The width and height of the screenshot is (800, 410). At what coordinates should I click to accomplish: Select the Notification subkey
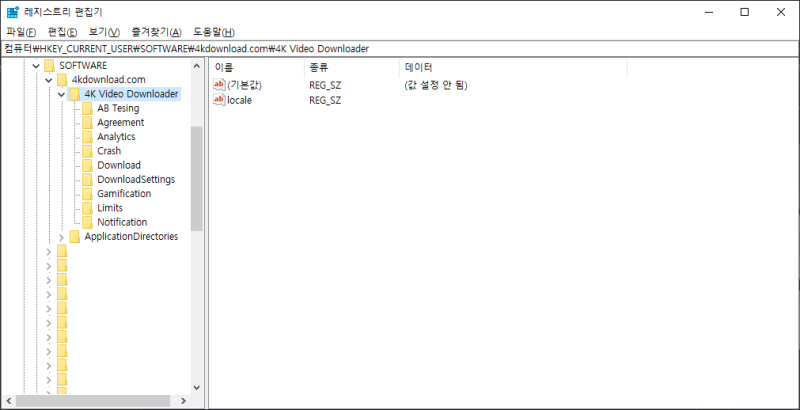click(122, 222)
